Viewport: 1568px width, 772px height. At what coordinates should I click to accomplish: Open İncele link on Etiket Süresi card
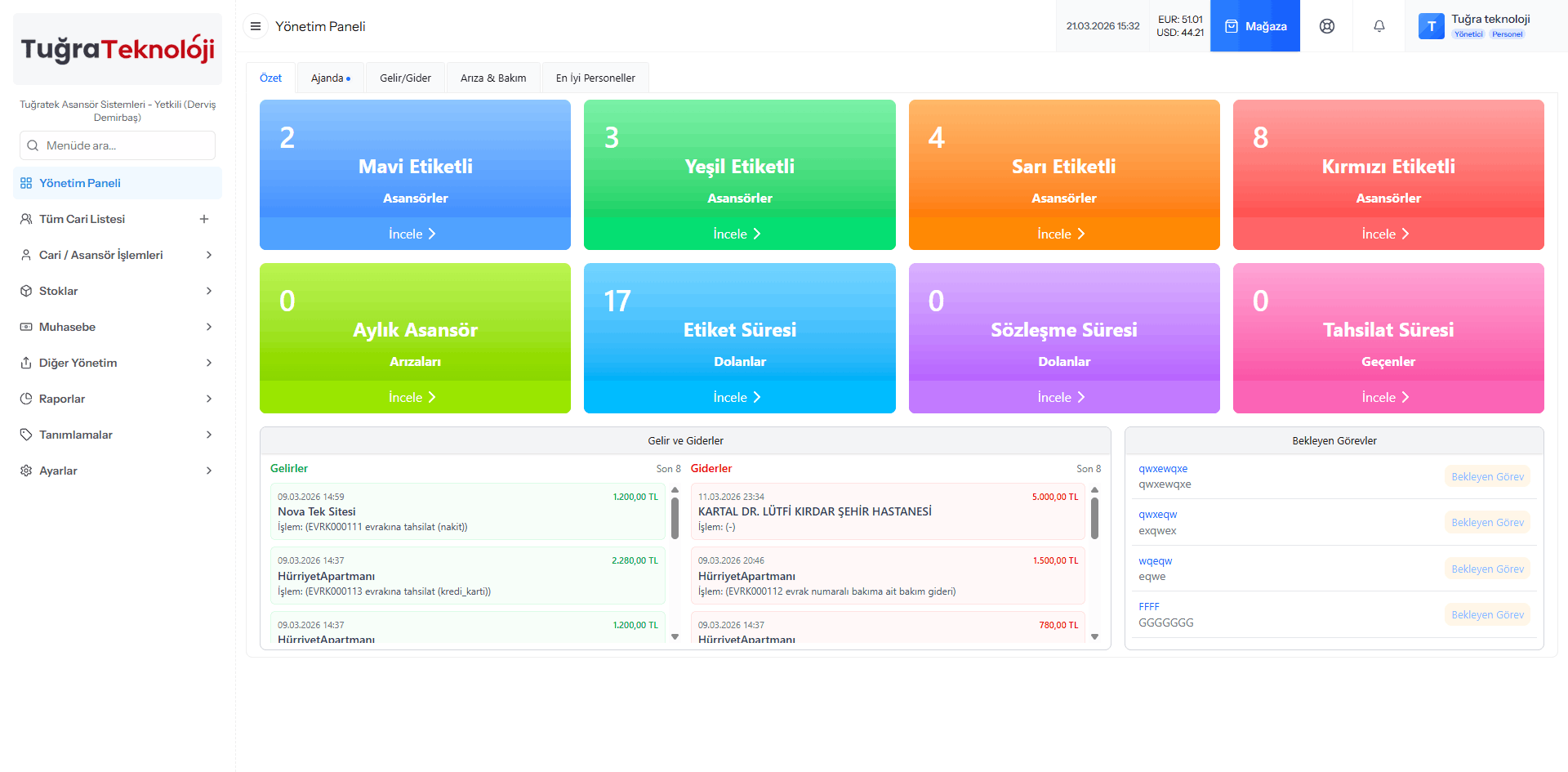click(738, 398)
